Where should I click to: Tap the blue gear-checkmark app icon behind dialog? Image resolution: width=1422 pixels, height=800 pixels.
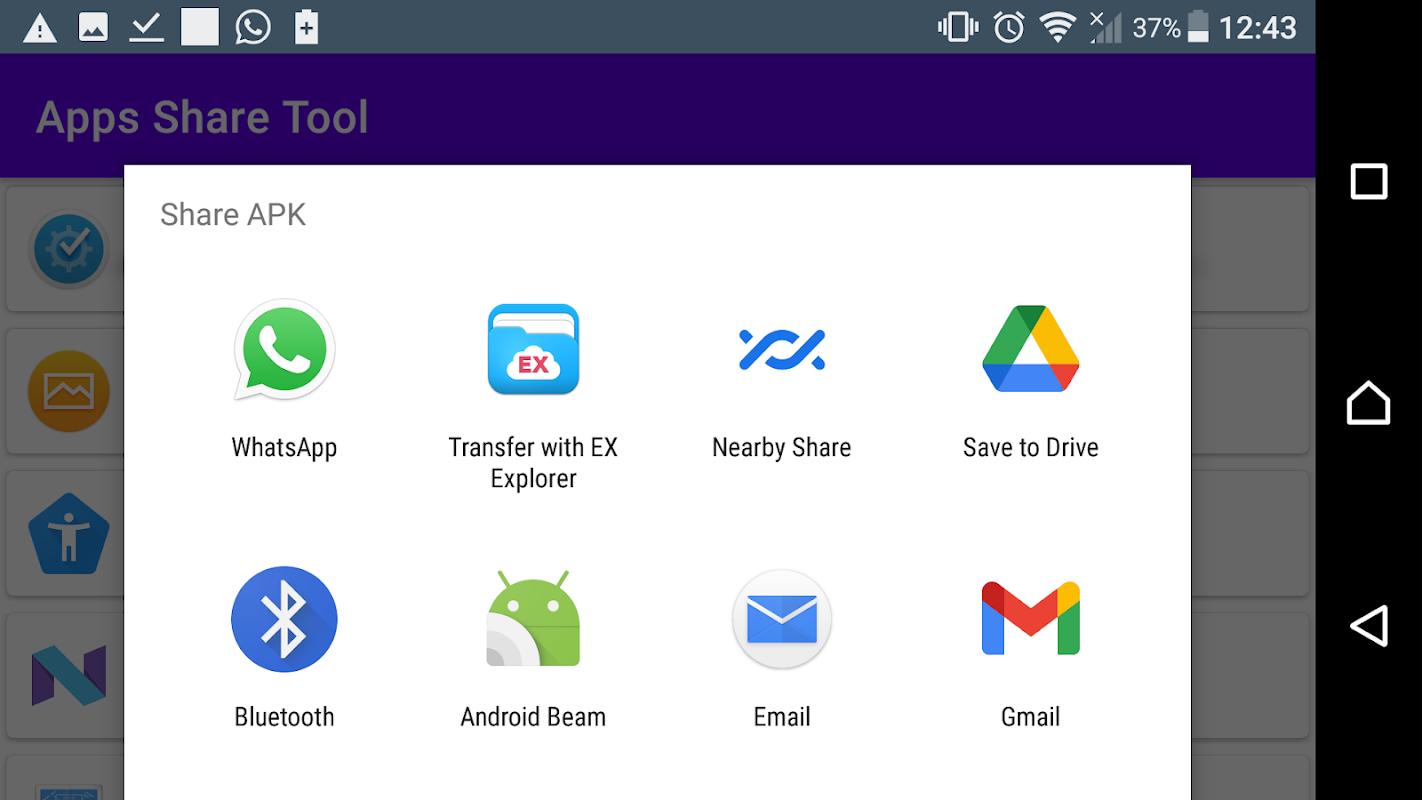coord(69,249)
